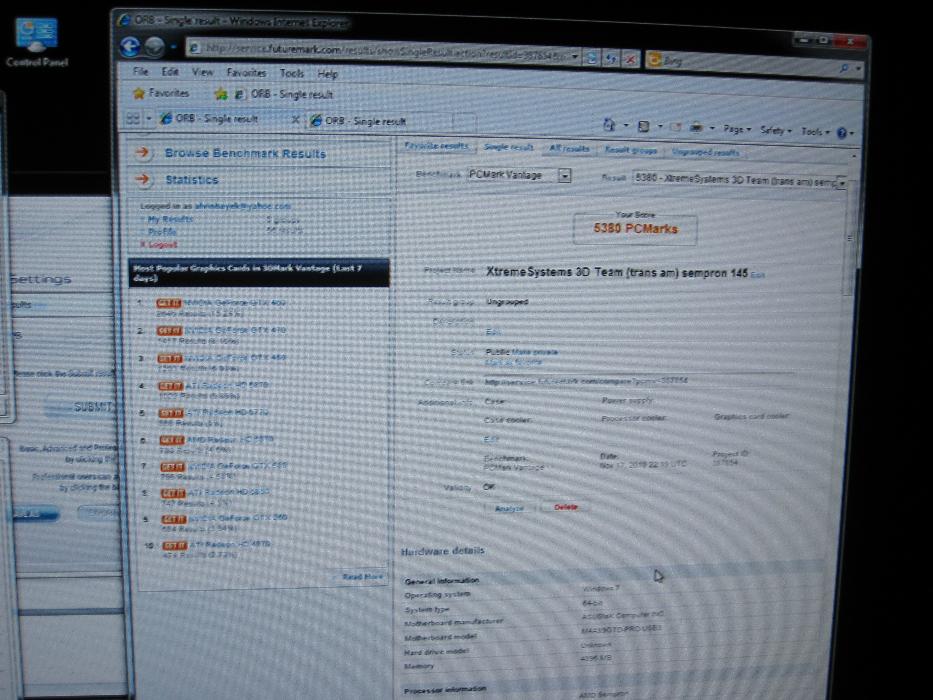Click Get It badge for tenth graphics card
Viewport: 933px width, 700px height.
click(175, 545)
